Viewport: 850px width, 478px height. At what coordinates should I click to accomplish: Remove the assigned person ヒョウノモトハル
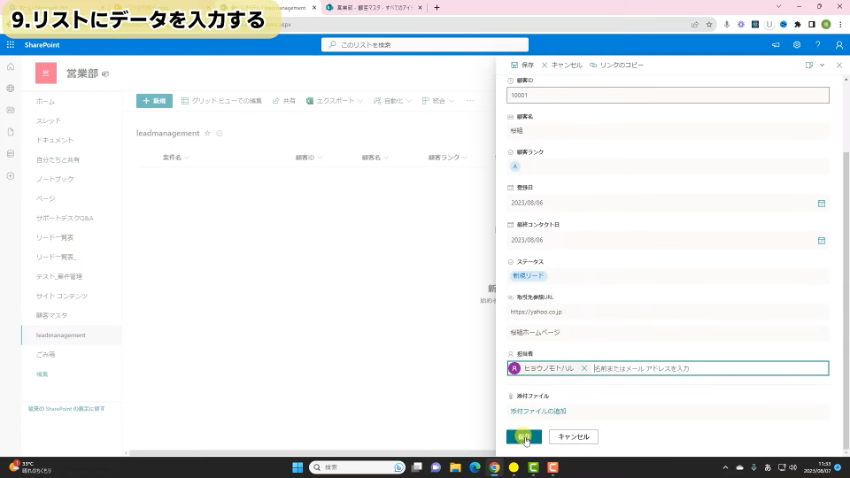point(584,368)
